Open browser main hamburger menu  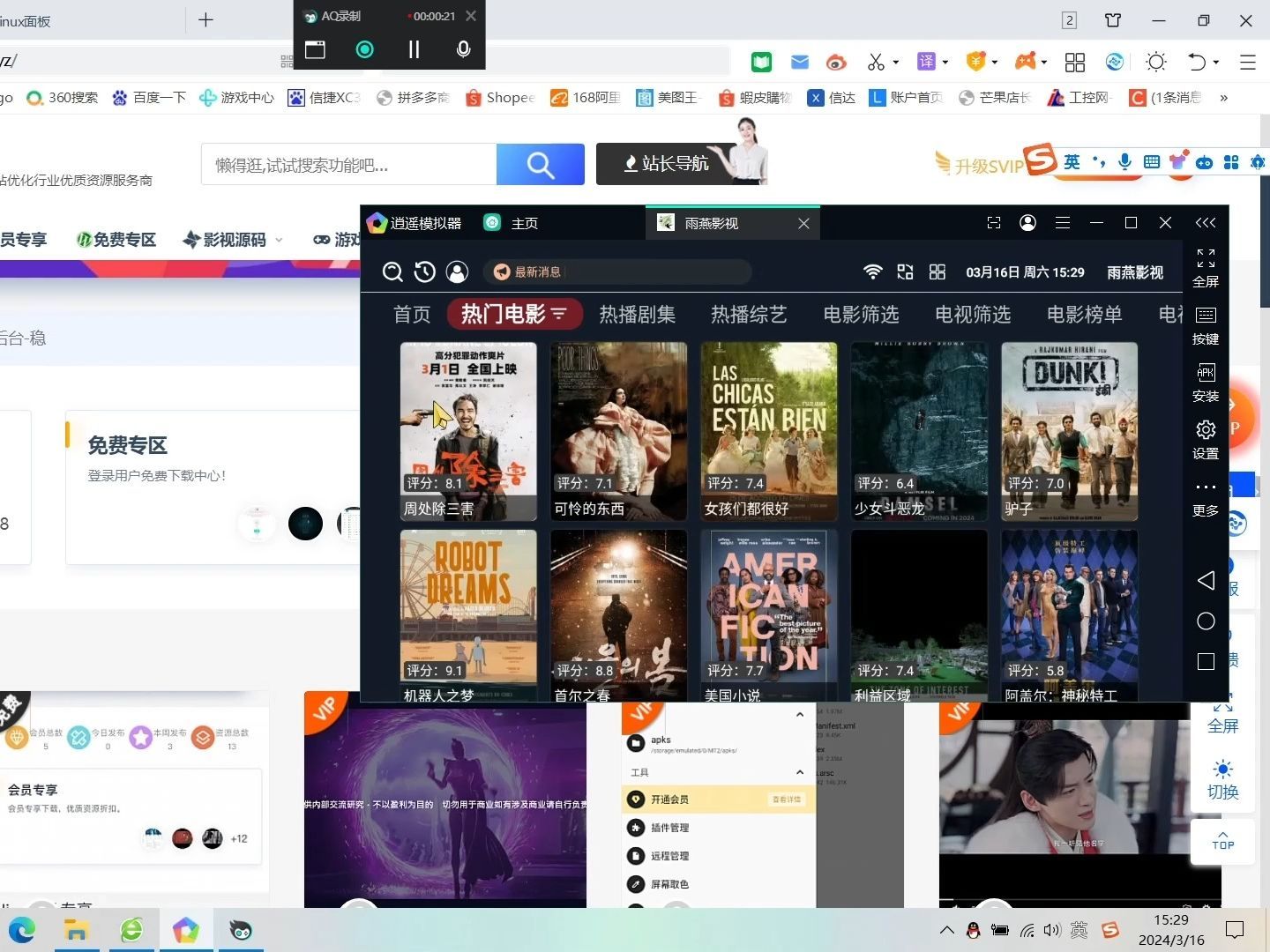click(x=1248, y=62)
